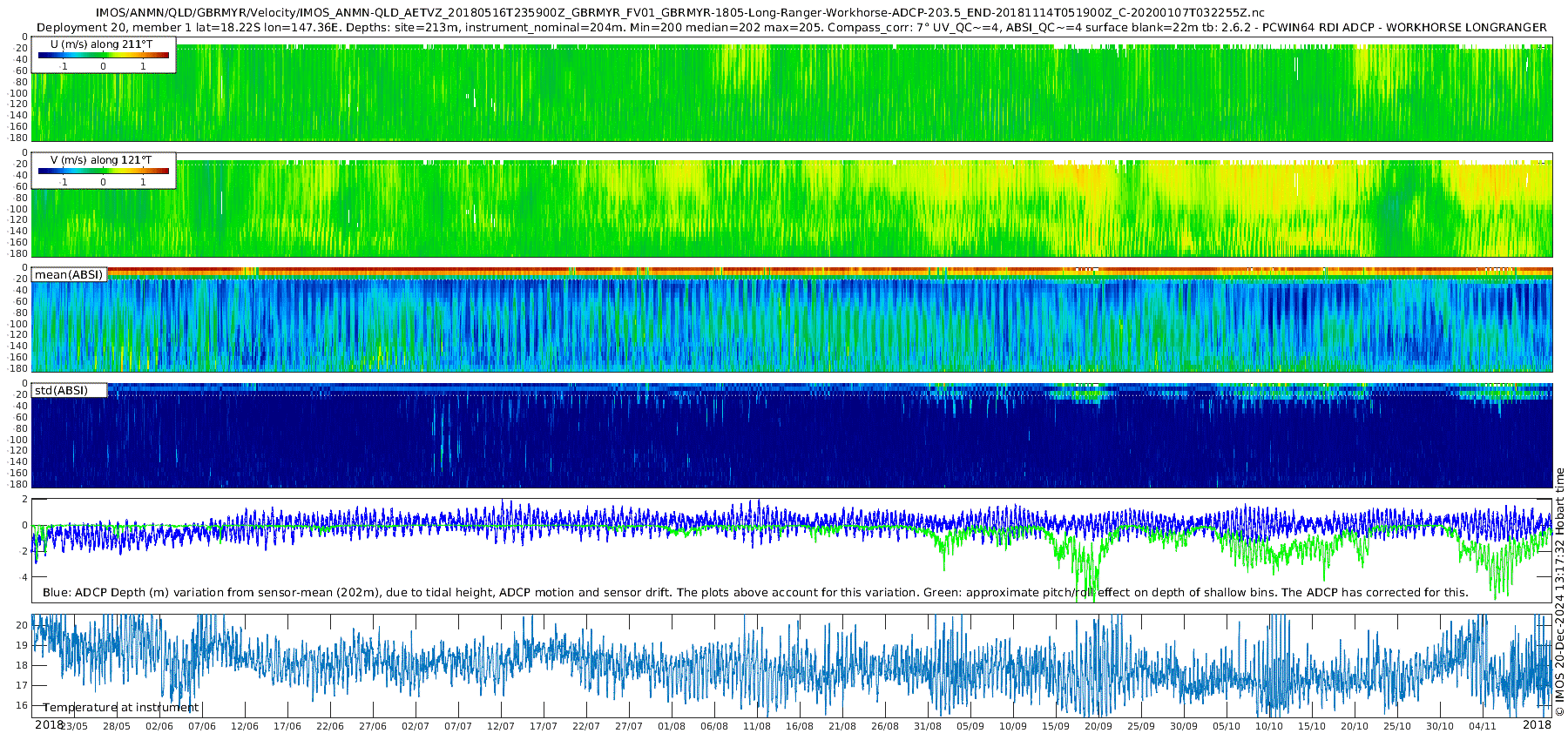Click the 21/08 date tick label
This screenshot has height=740, width=1568.
[842, 726]
